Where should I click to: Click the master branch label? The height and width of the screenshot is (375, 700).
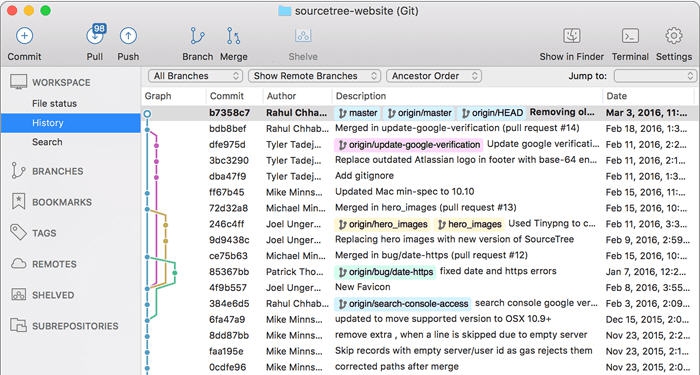tap(358, 113)
